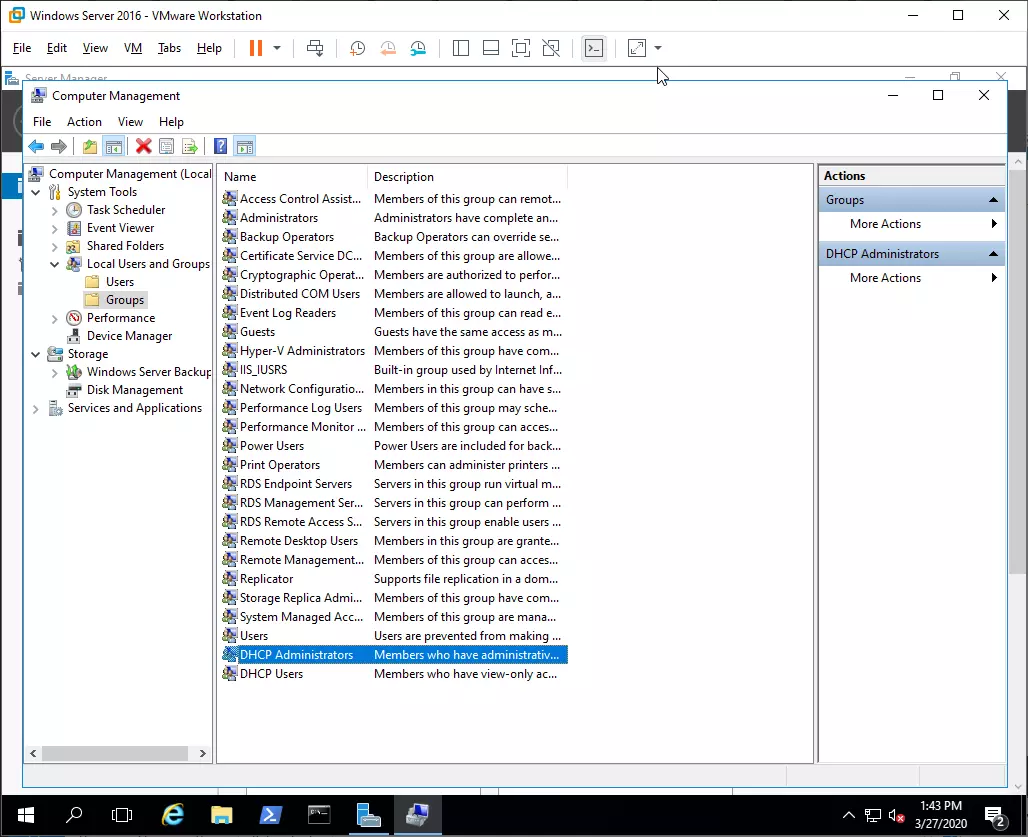The height and width of the screenshot is (837, 1028).
Task: Click VMware thumbnail bar icon
Action: [491, 48]
